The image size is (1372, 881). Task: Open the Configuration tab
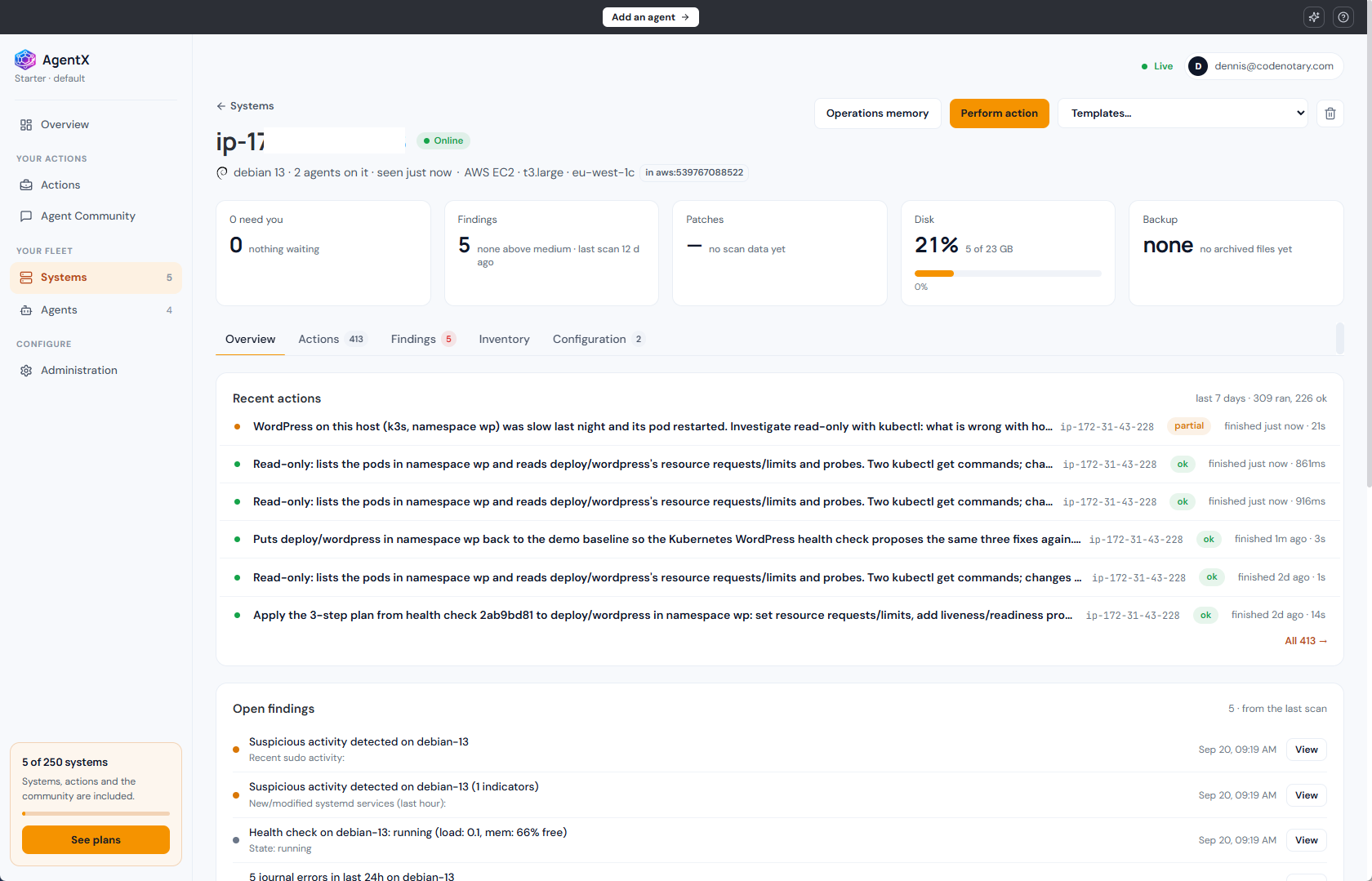point(598,340)
